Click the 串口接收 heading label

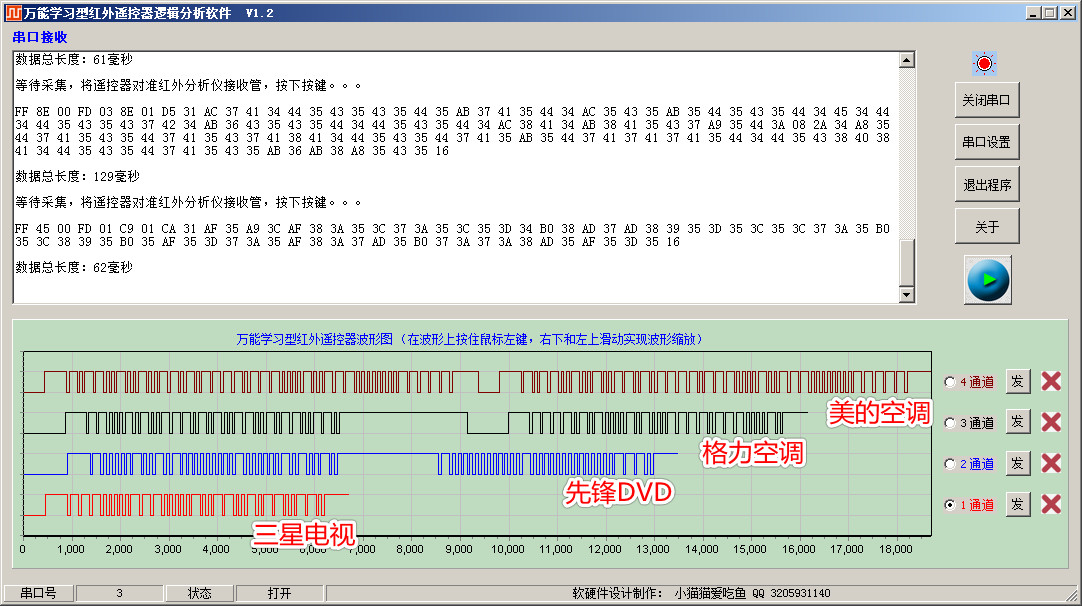40,37
